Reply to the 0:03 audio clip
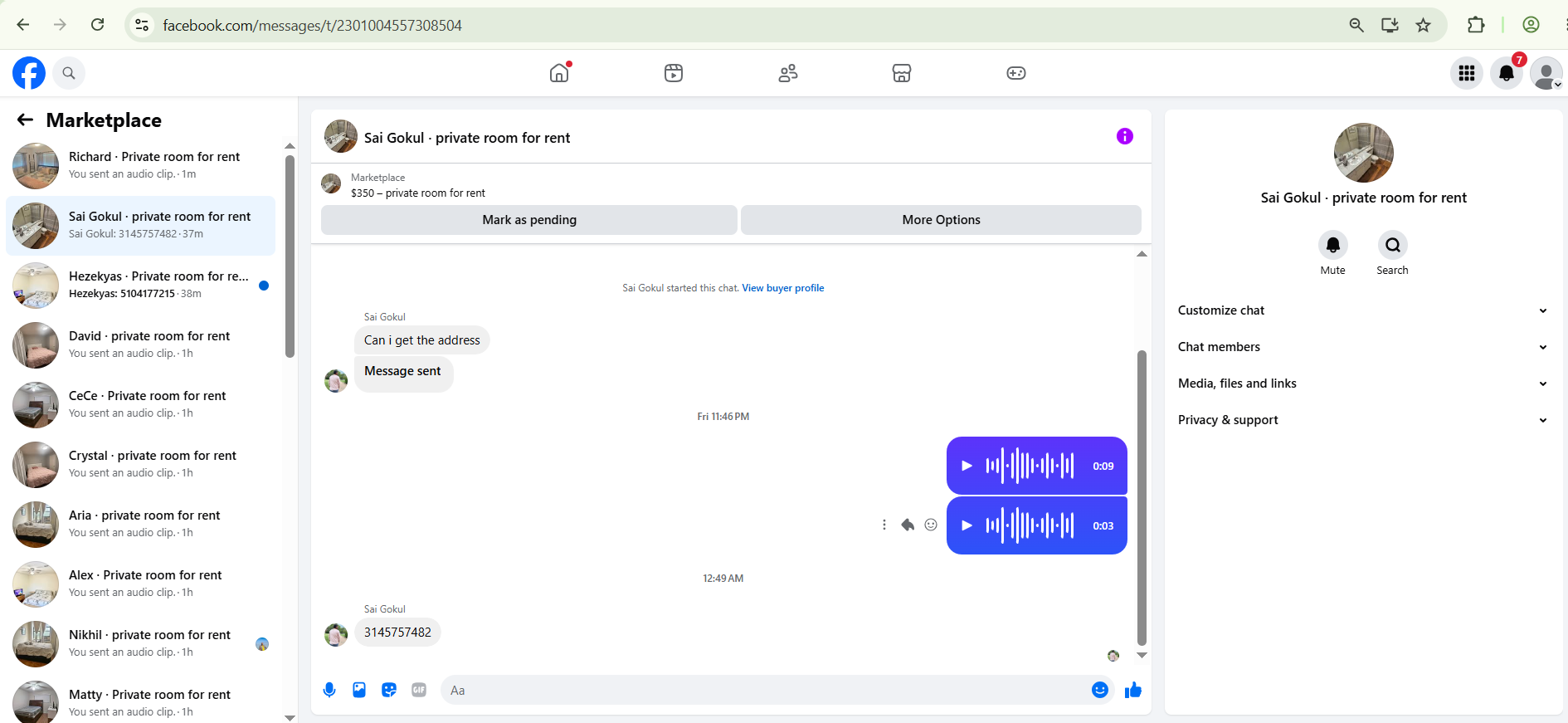Image resolution: width=1568 pixels, height=723 pixels. (908, 525)
